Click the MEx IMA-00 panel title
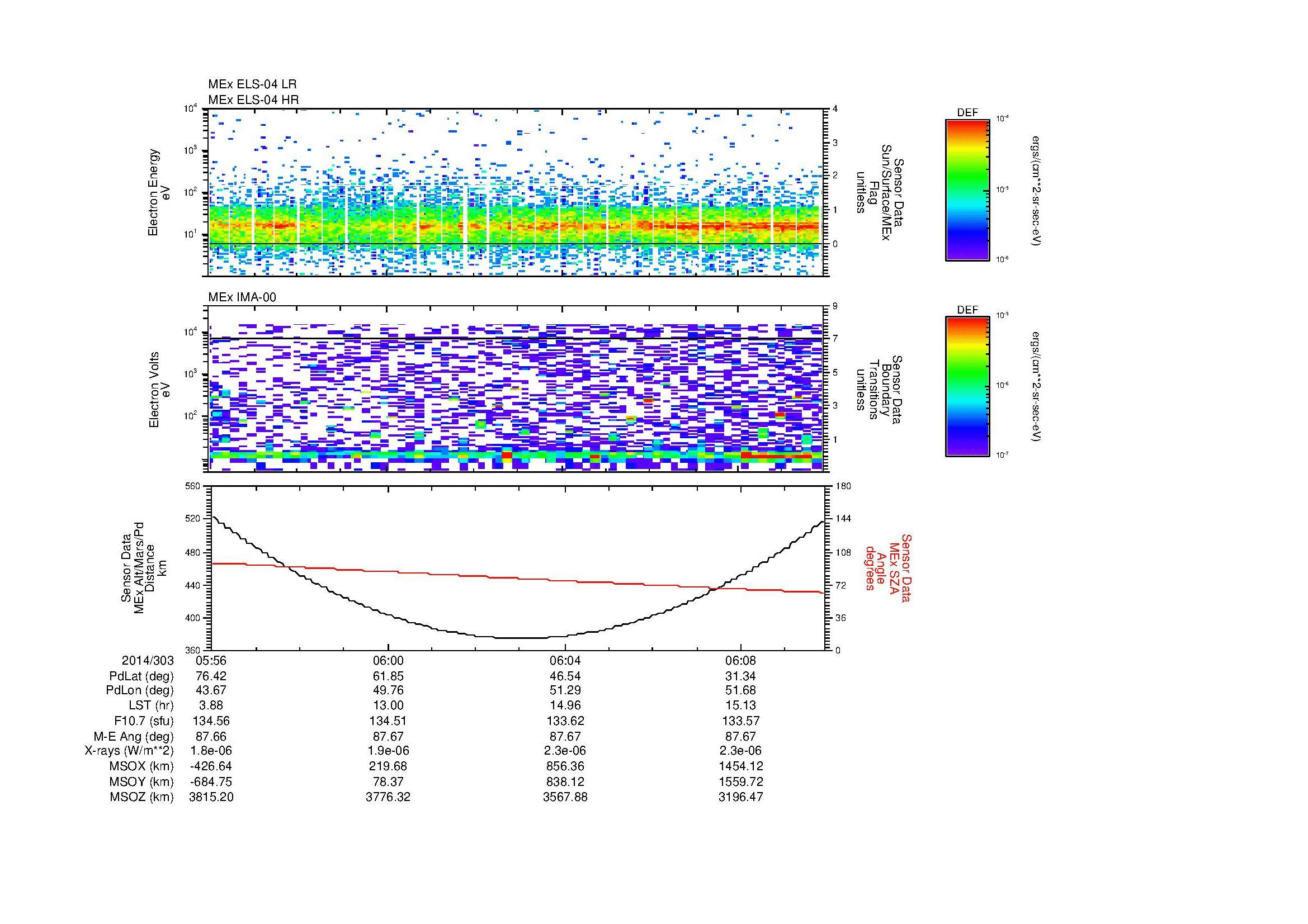1308x924 pixels. 242,297
